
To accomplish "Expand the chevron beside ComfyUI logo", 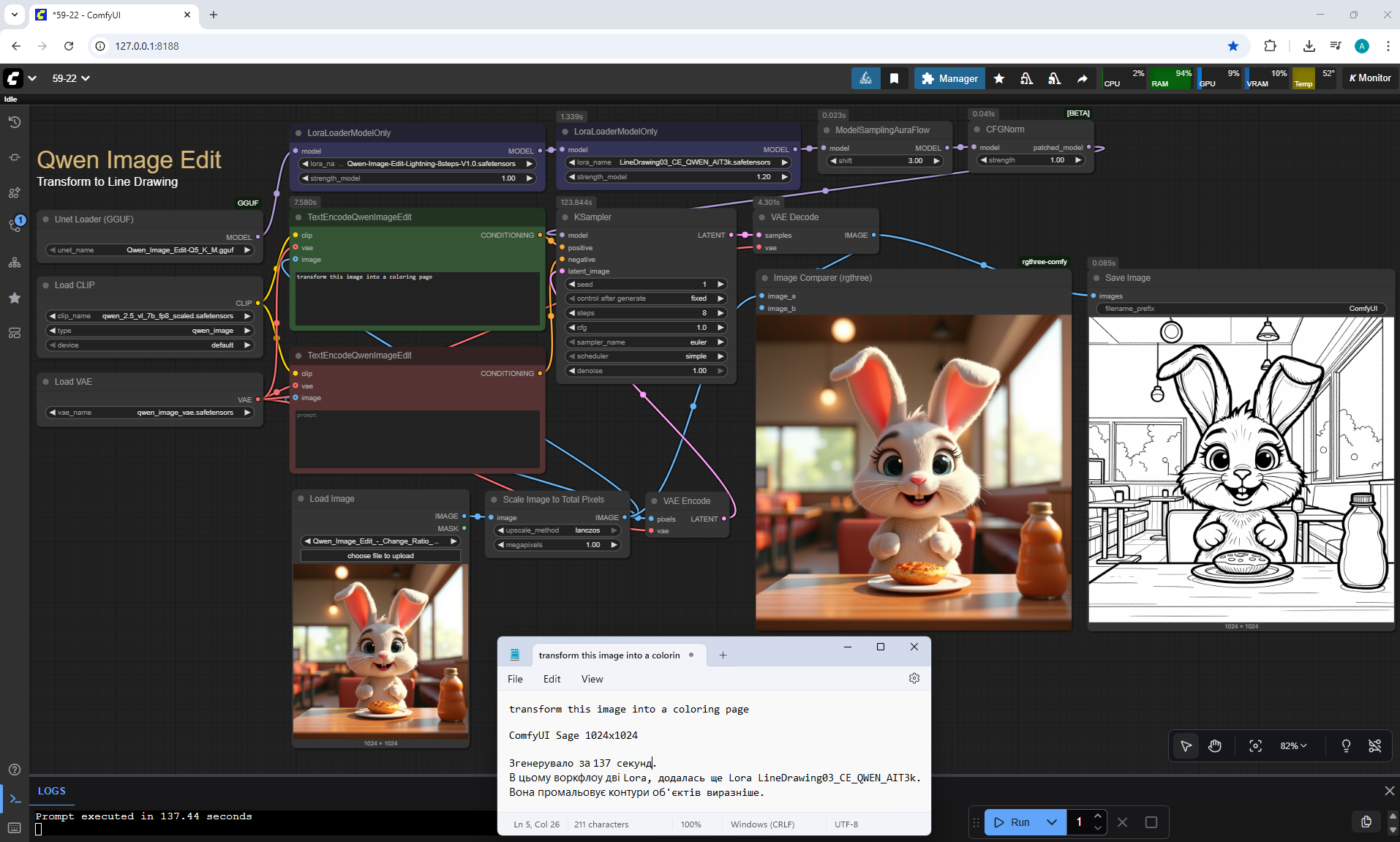I will point(32,78).
